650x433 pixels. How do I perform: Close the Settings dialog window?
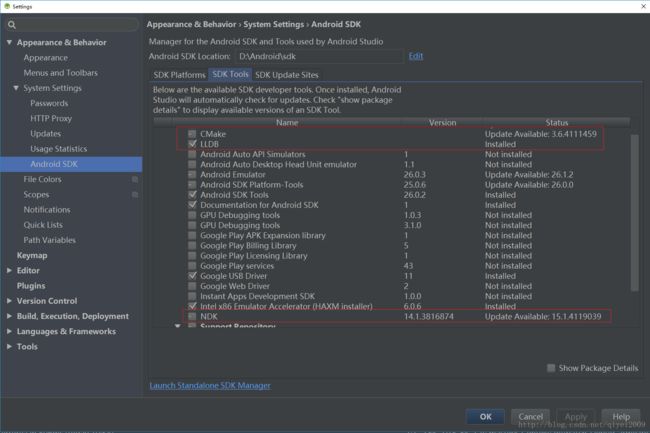(x=643, y=6)
